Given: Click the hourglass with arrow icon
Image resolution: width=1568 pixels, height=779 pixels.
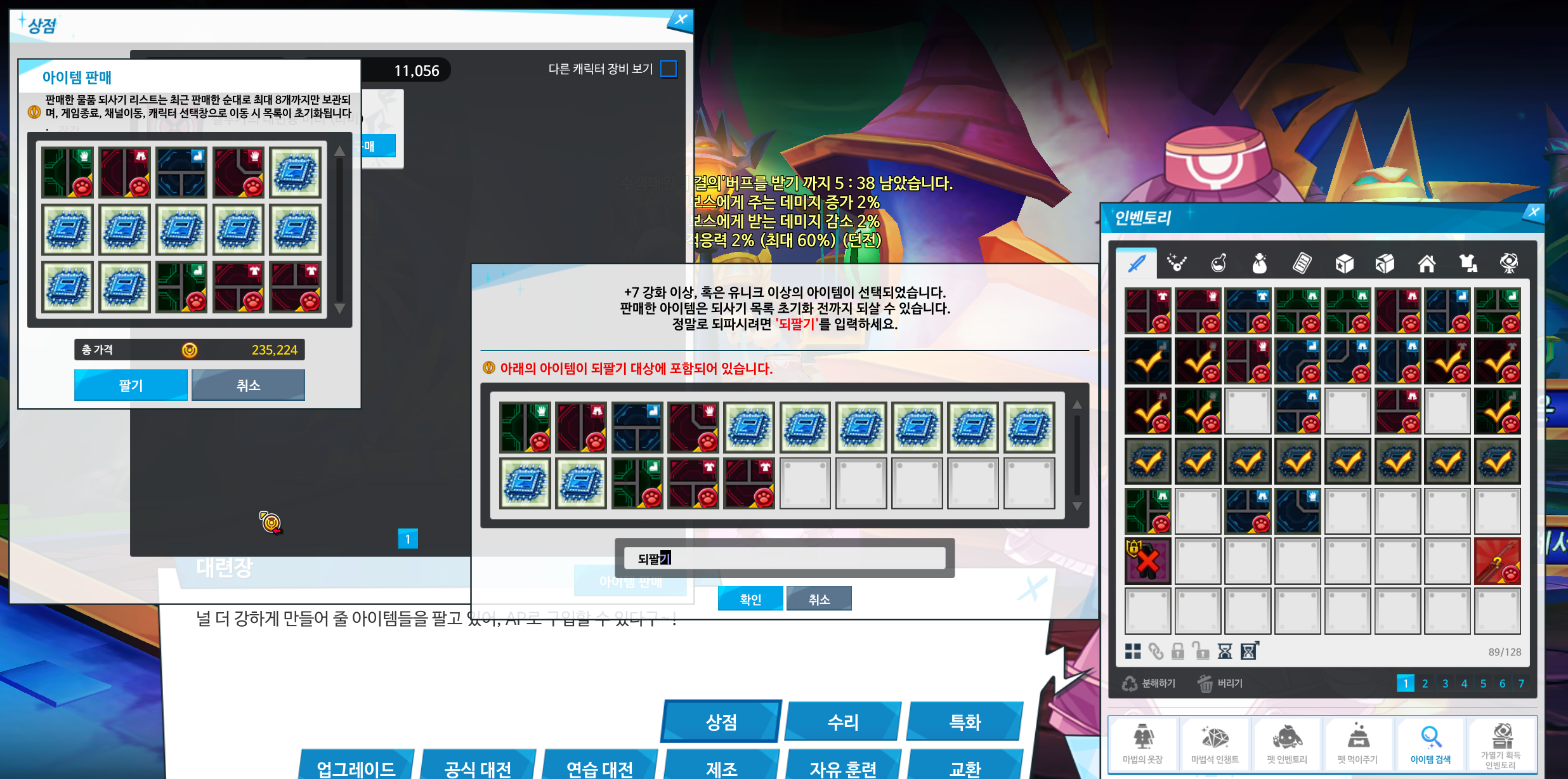Looking at the screenshot, I should click(1249, 651).
